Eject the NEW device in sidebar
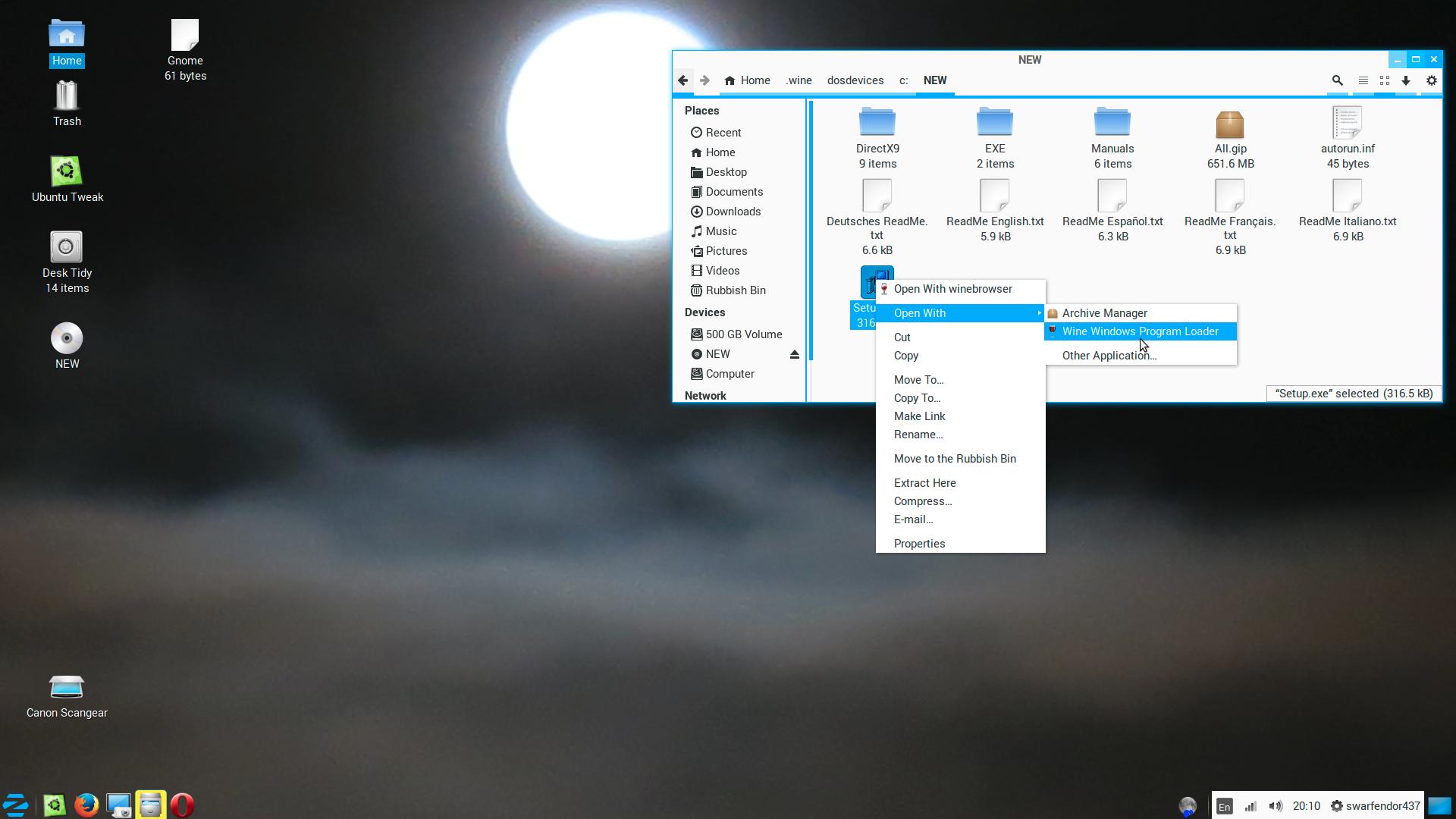 [794, 355]
